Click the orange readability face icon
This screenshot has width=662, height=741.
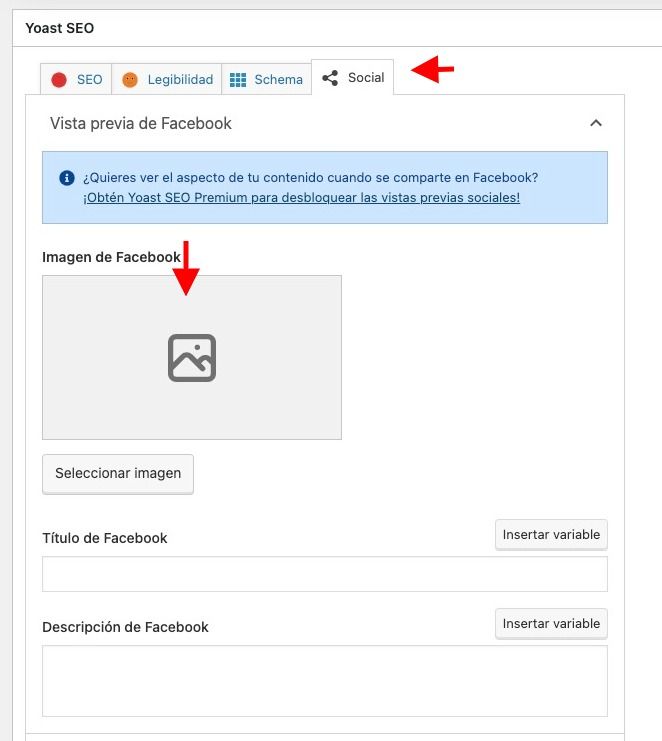pyautogui.click(x=130, y=80)
